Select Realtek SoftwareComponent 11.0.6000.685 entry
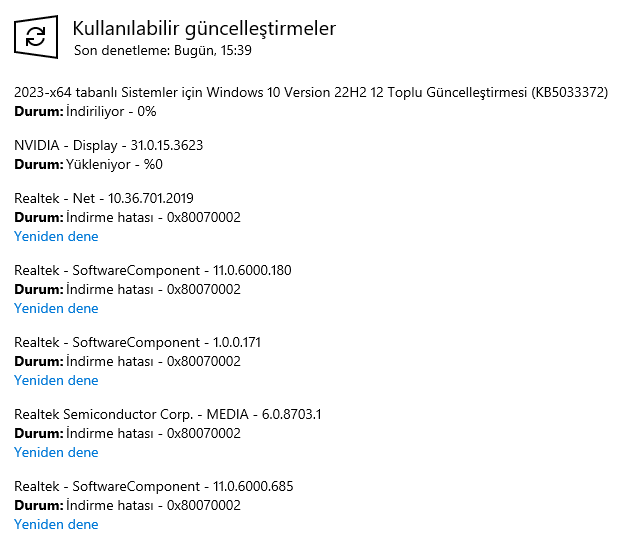Image resolution: width=629 pixels, height=540 pixels. pyautogui.click(x=153, y=486)
